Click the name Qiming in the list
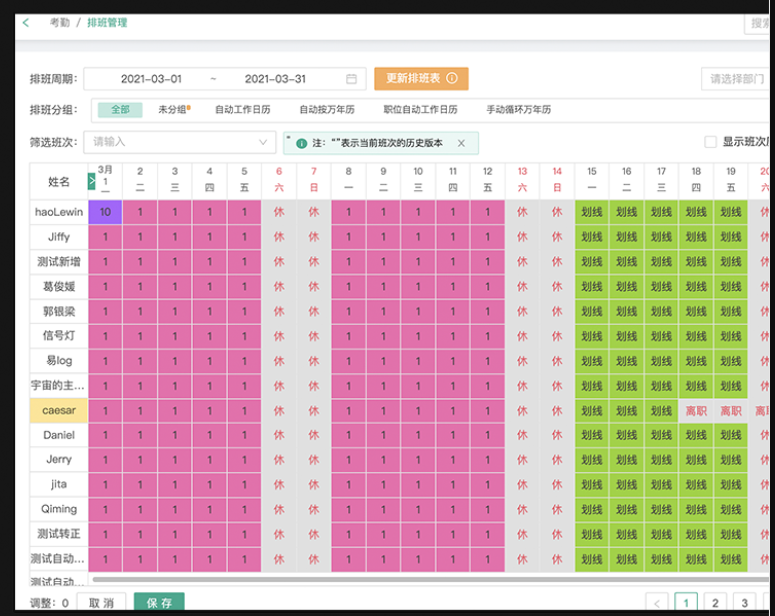The height and width of the screenshot is (616, 775). (x=59, y=509)
